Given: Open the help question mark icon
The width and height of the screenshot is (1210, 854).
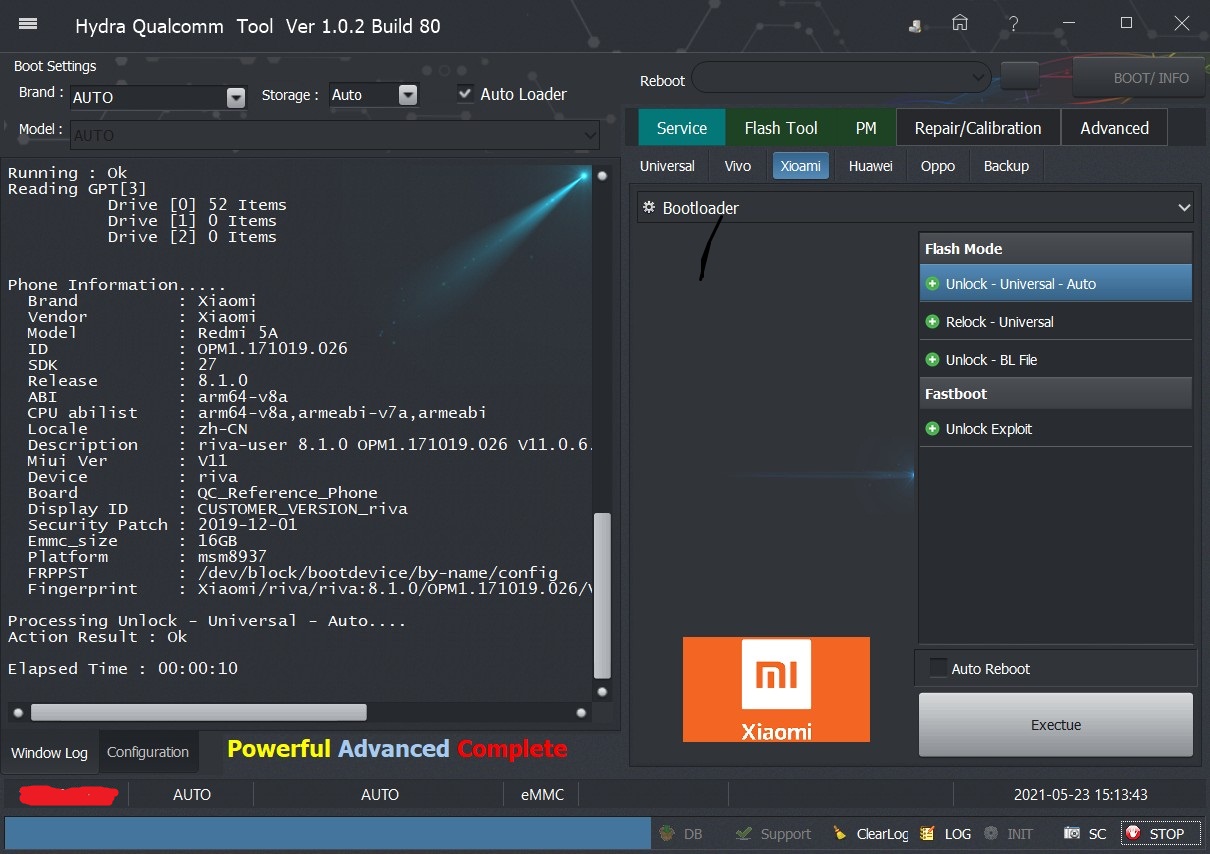Looking at the screenshot, I should [1014, 23].
